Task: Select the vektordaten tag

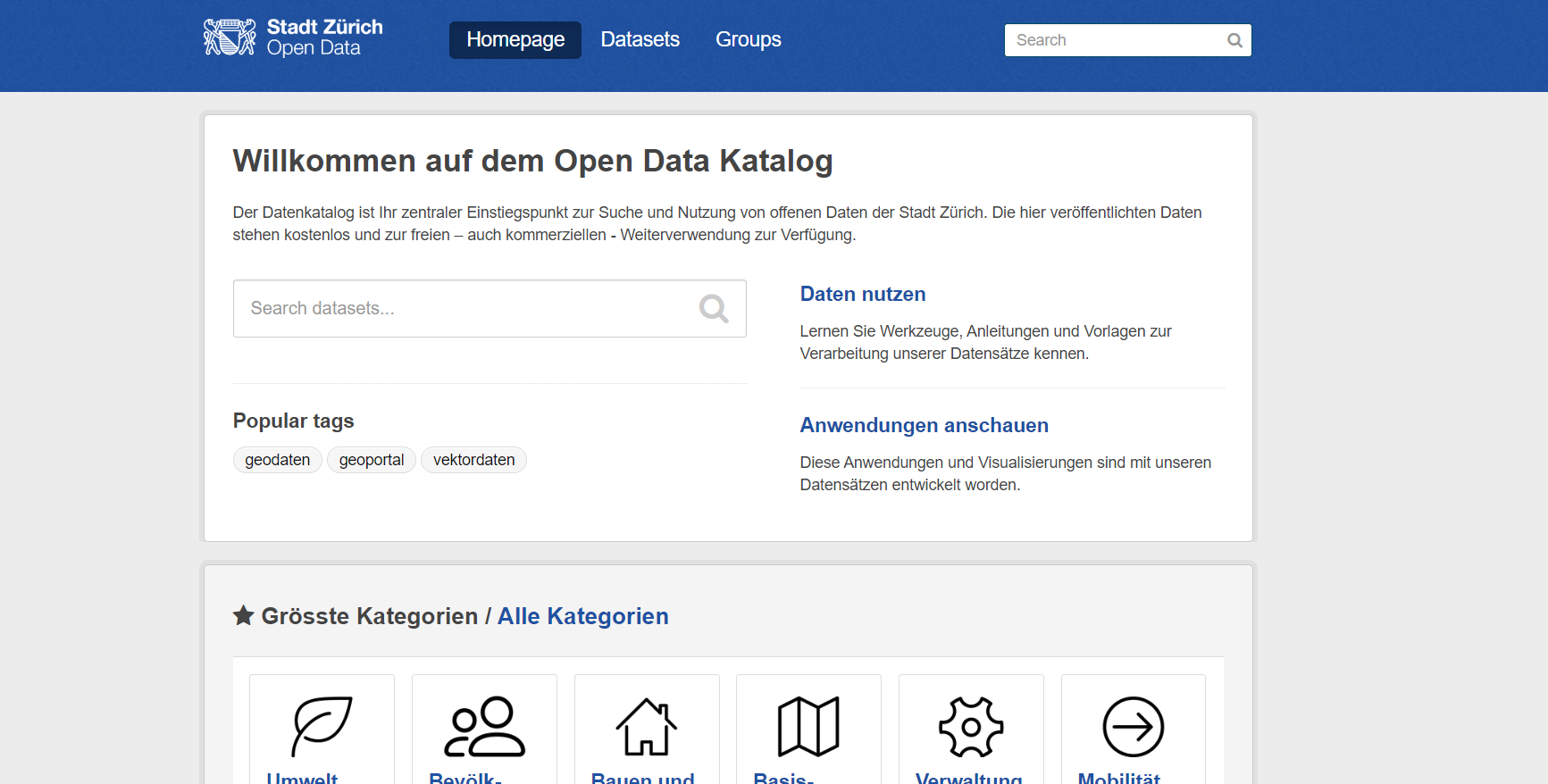Action: [473, 460]
